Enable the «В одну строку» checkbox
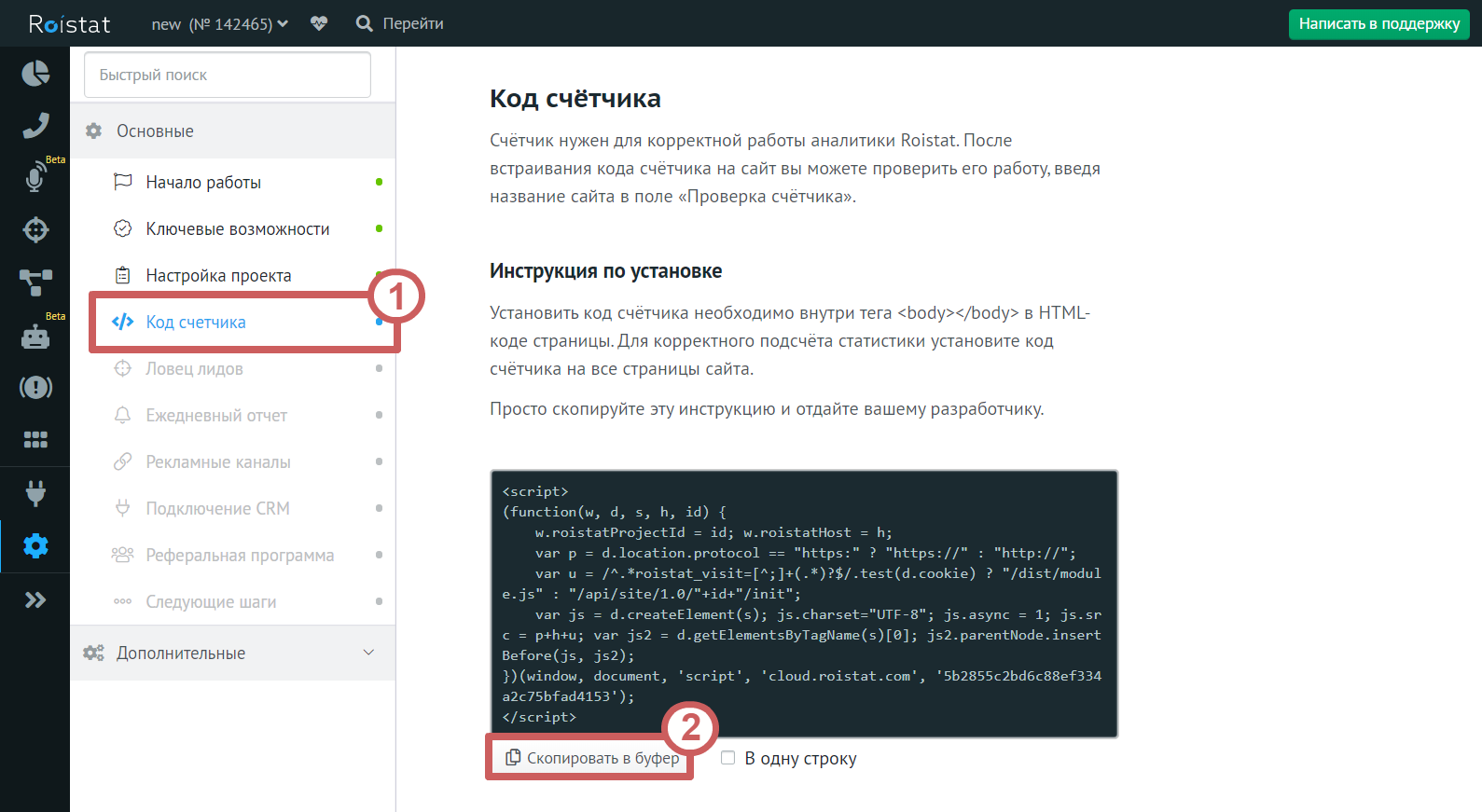Viewport: 1482px width, 812px height. [727, 758]
